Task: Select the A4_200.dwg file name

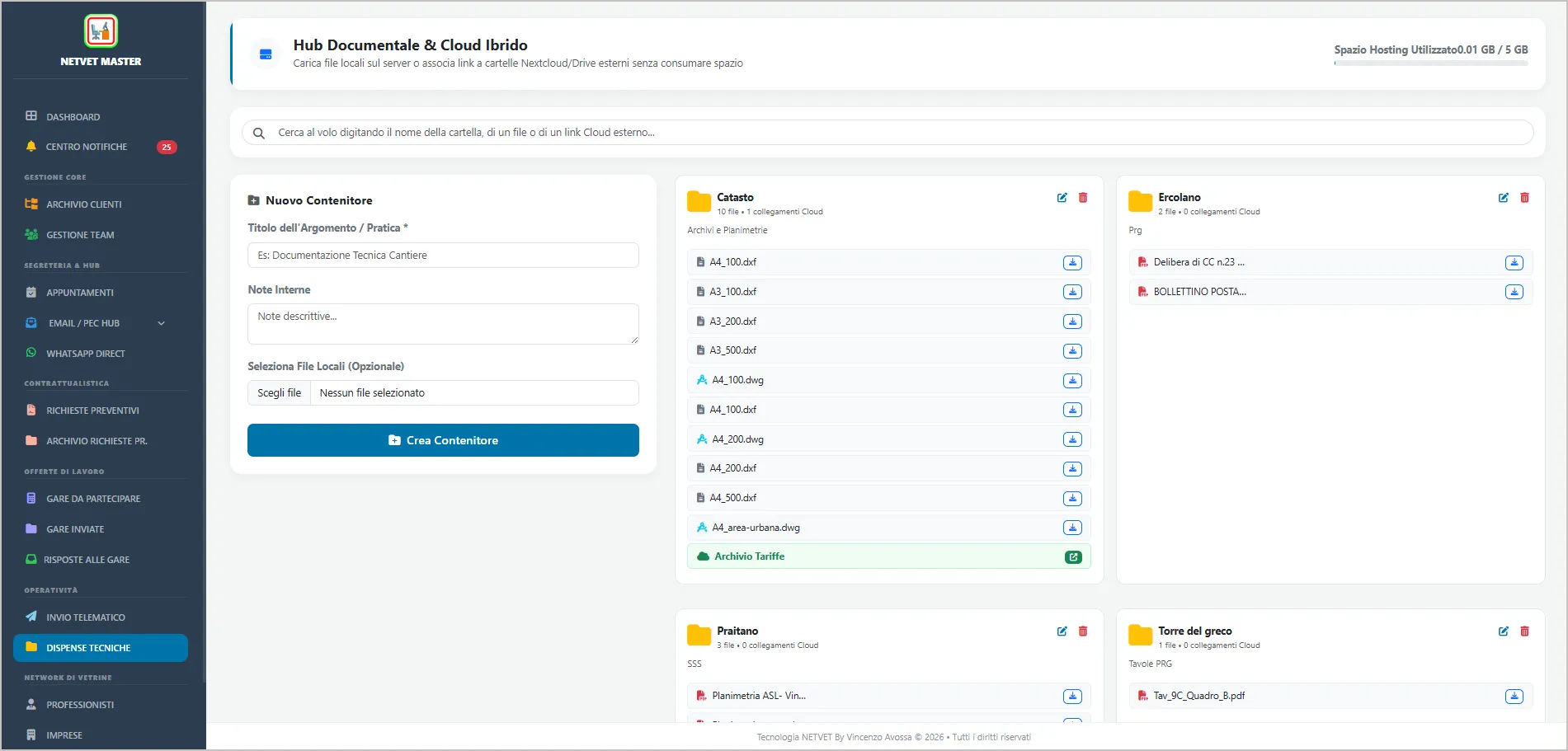Action: coord(737,439)
